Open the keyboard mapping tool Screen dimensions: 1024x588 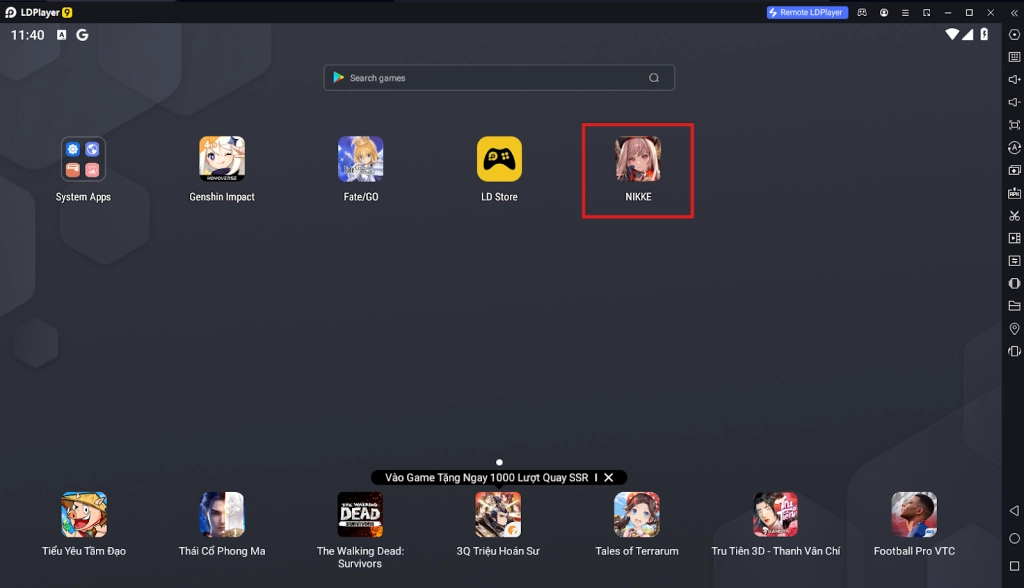click(x=1014, y=57)
